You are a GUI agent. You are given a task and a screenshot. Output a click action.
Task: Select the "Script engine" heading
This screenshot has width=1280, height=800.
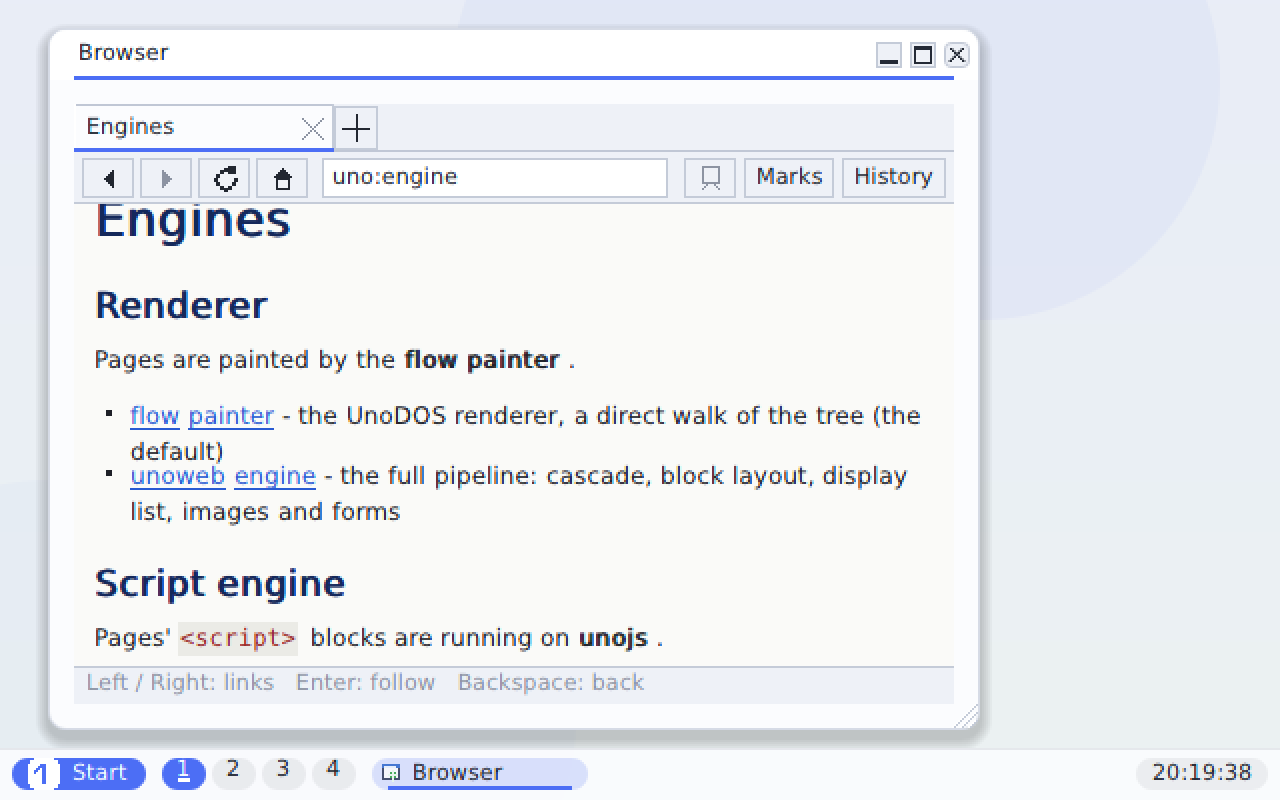220,583
